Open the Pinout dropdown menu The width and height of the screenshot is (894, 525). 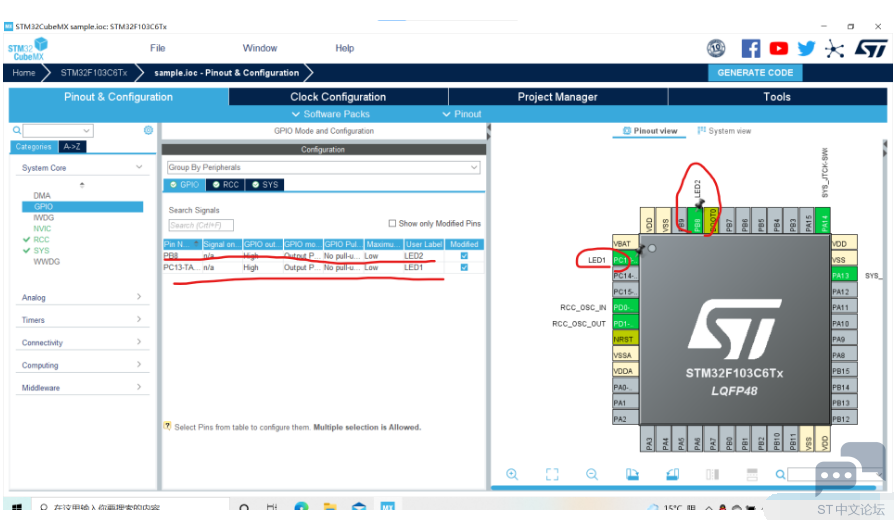pyautogui.click(x=462, y=114)
